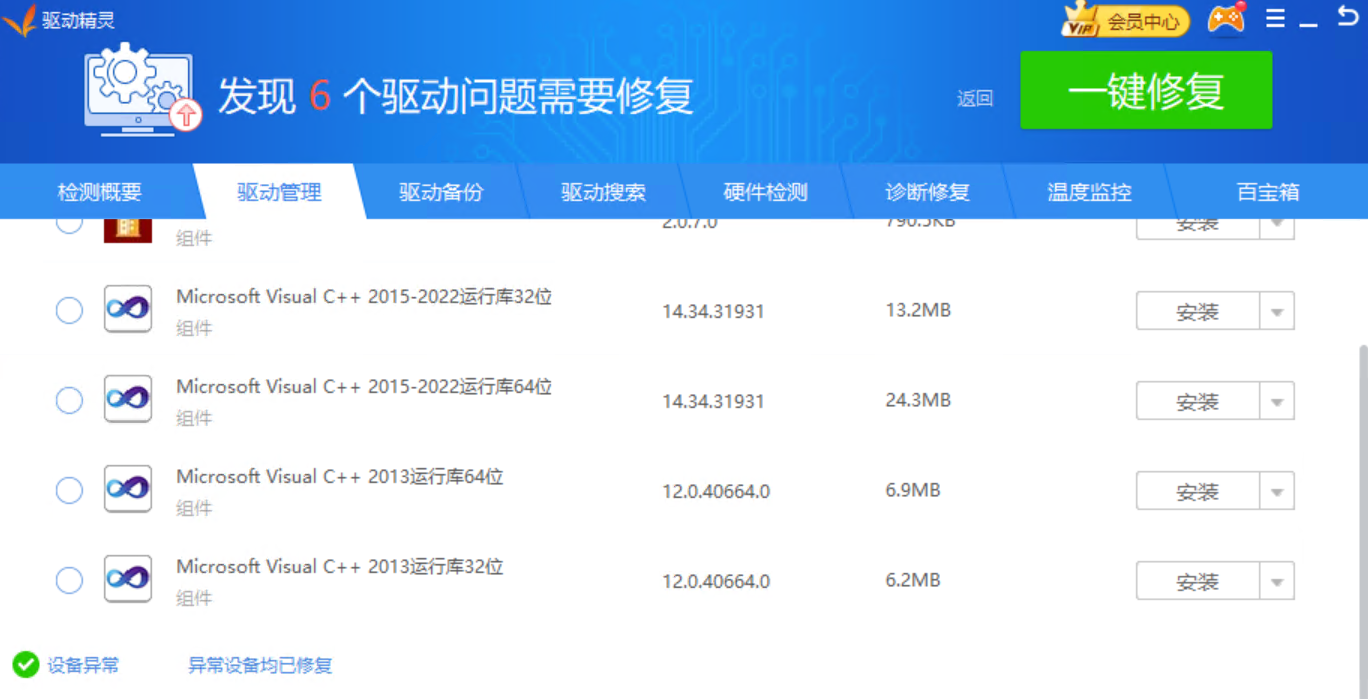Open the 温度监控 tab

[x=1088, y=192]
